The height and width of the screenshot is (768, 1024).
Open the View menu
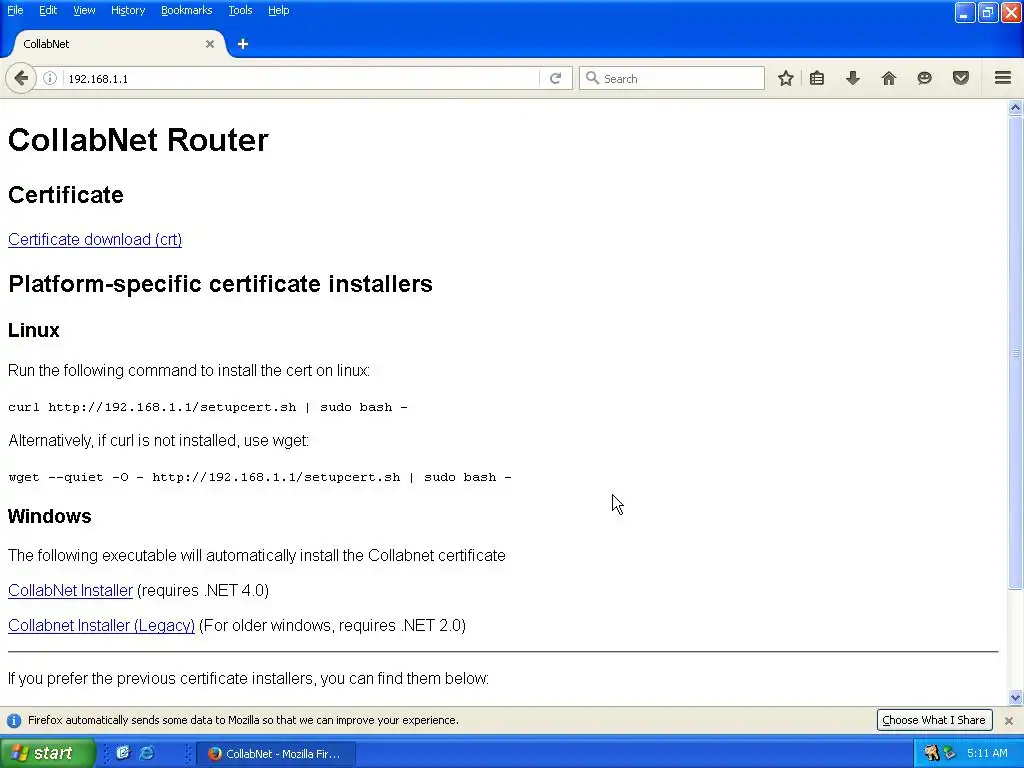click(x=84, y=10)
